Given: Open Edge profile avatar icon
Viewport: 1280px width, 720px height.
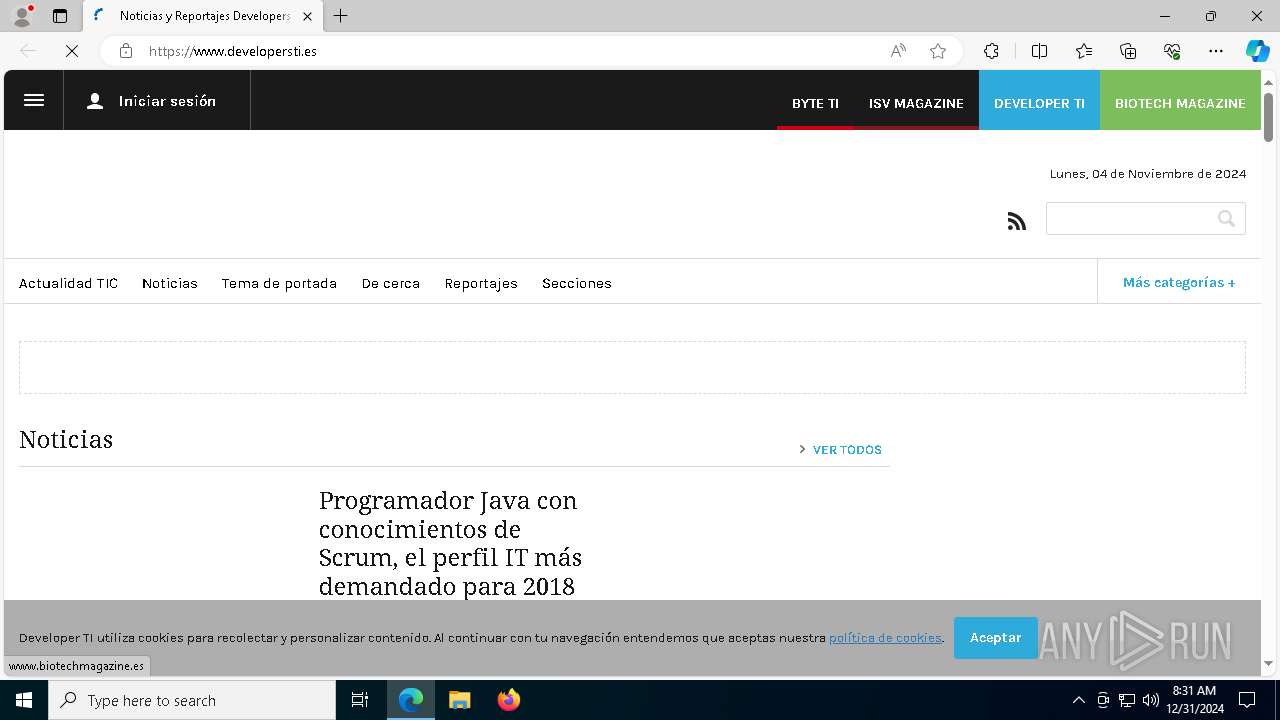Looking at the screenshot, I should coord(22,16).
